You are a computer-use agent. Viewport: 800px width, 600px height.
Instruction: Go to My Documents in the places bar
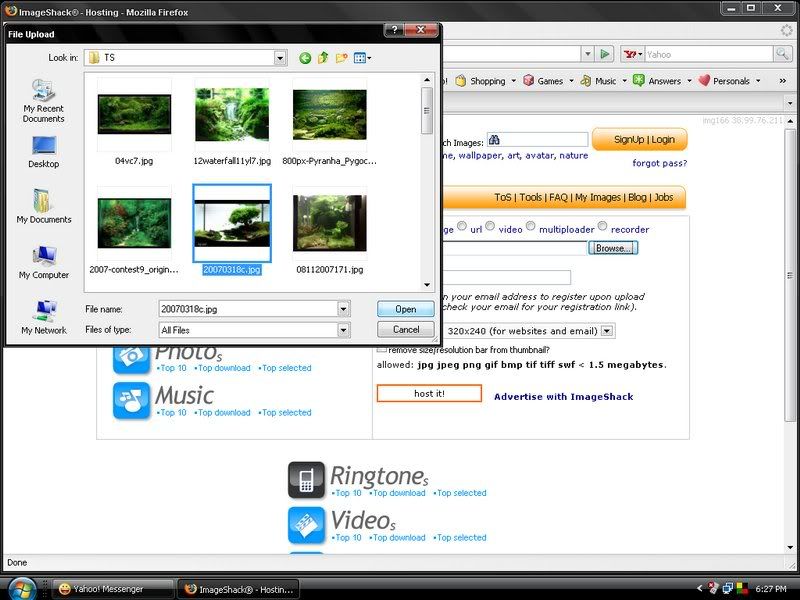43,206
